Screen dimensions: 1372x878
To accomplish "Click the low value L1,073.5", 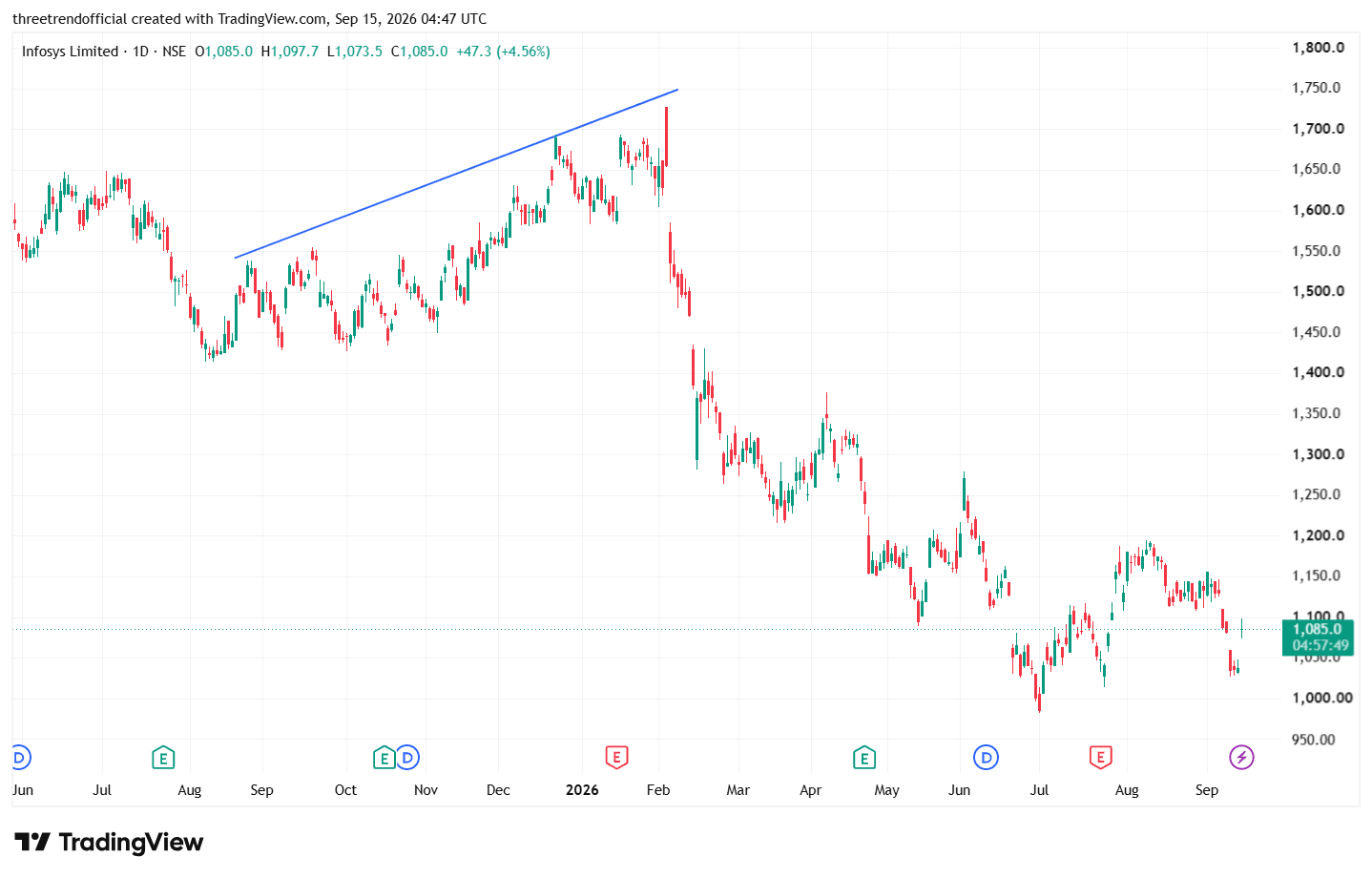I will click(x=355, y=52).
